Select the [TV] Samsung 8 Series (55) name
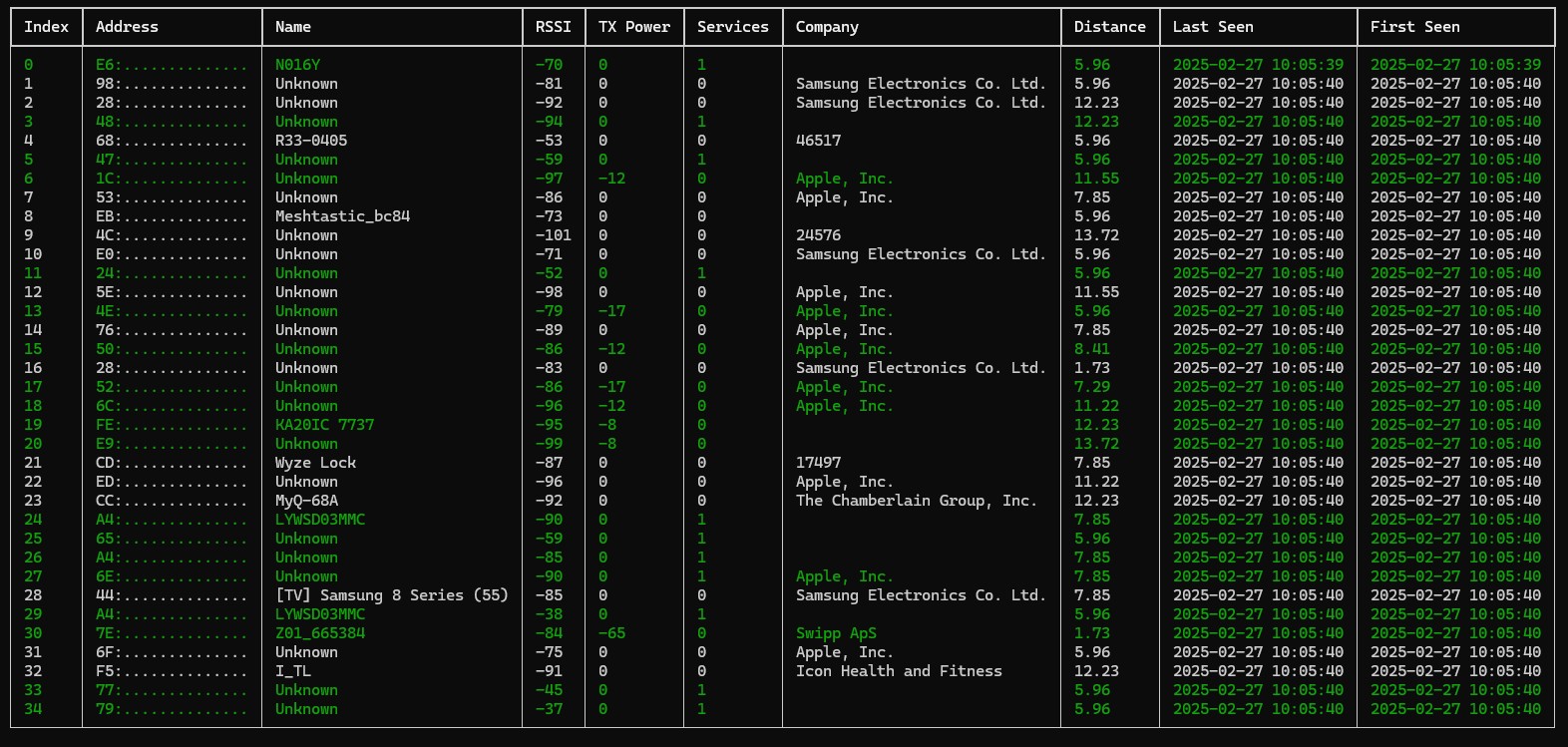Screen dimensions: 1568x747 click(392, 595)
